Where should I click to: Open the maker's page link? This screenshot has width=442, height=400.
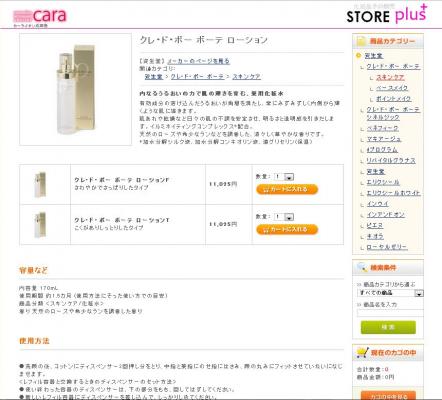click(198, 61)
